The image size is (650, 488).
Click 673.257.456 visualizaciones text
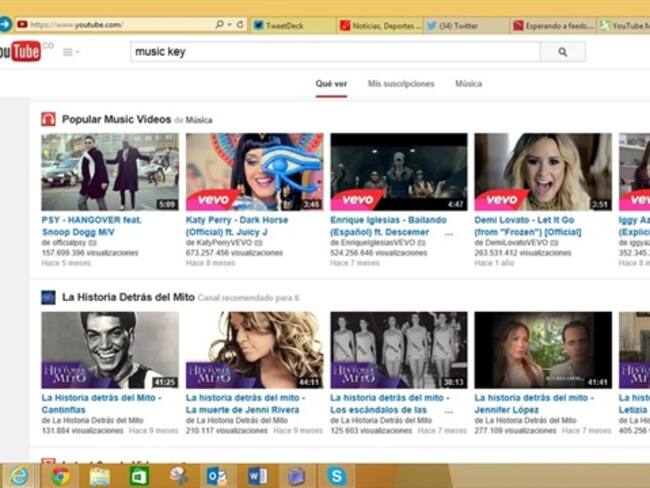pyautogui.click(x=234, y=252)
